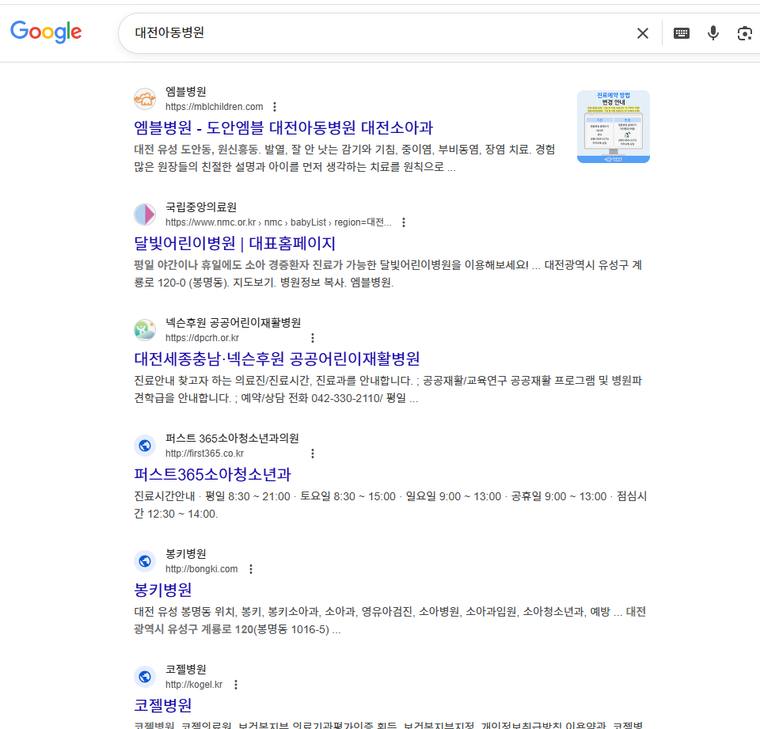
Task: Open more options for mblchildren.com result
Action: tap(275, 107)
